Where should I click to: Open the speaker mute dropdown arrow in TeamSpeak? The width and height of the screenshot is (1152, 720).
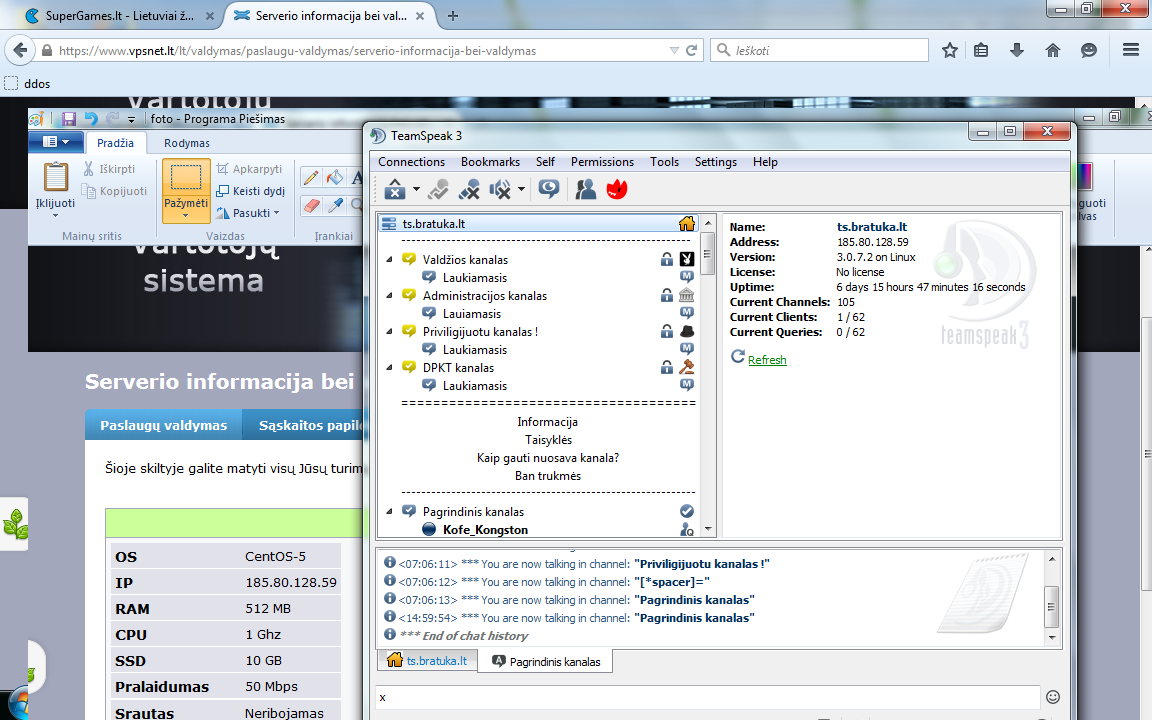[x=522, y=190]
